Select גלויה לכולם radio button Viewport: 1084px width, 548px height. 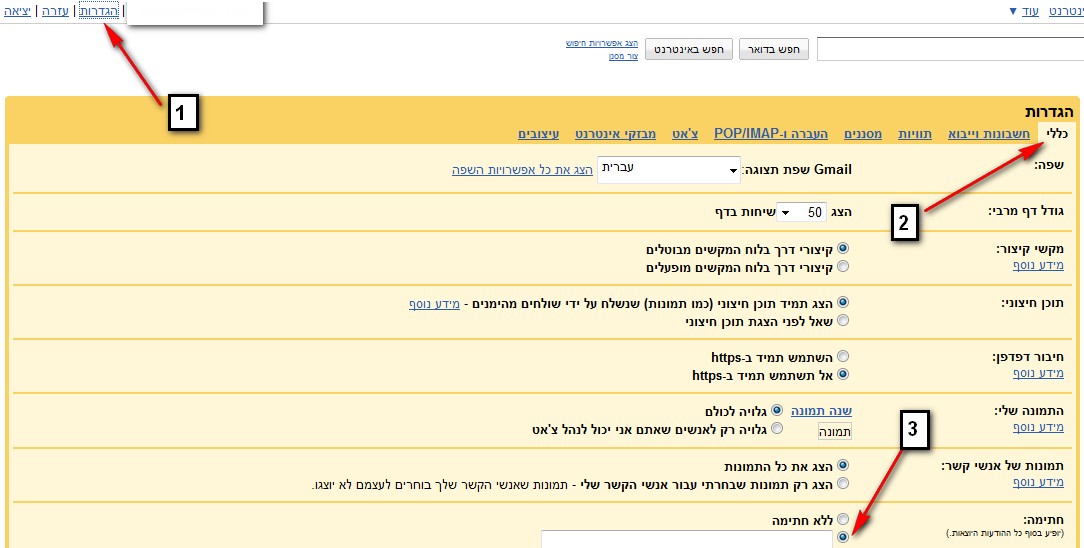pos(777,410)
